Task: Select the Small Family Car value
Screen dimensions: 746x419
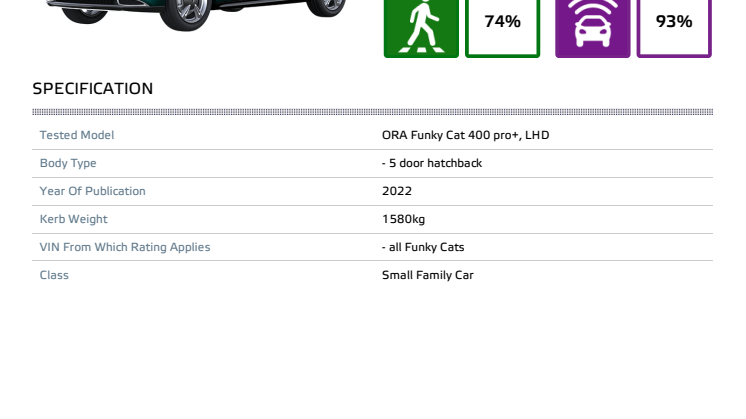Action: tap(428, 275)
